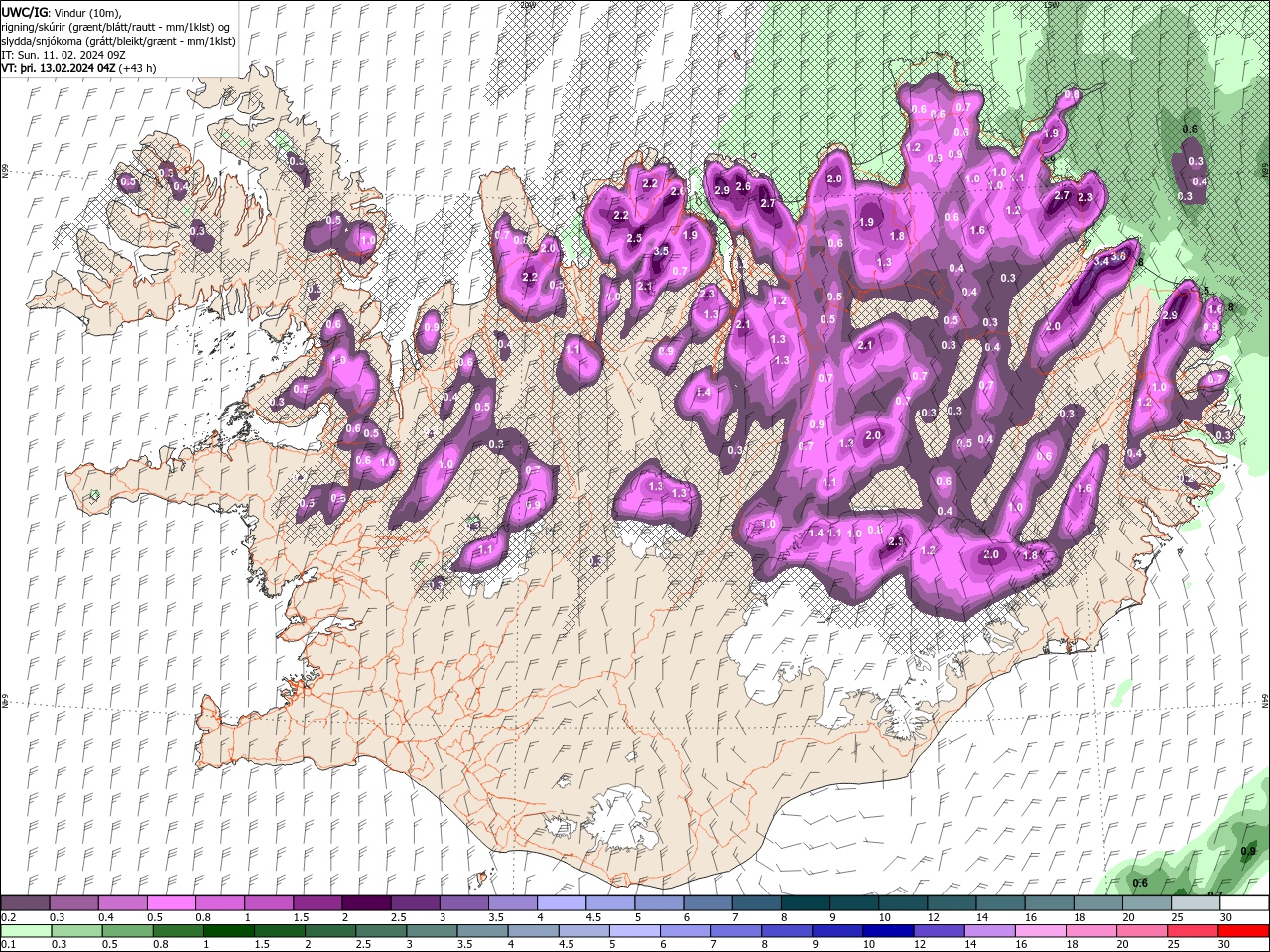Image resolution: width=1270 pixels, height=952 pixels.
Task: Click the '64N' latitude label on right edge
Action: pyautogui.click(x=1265, y=701)
